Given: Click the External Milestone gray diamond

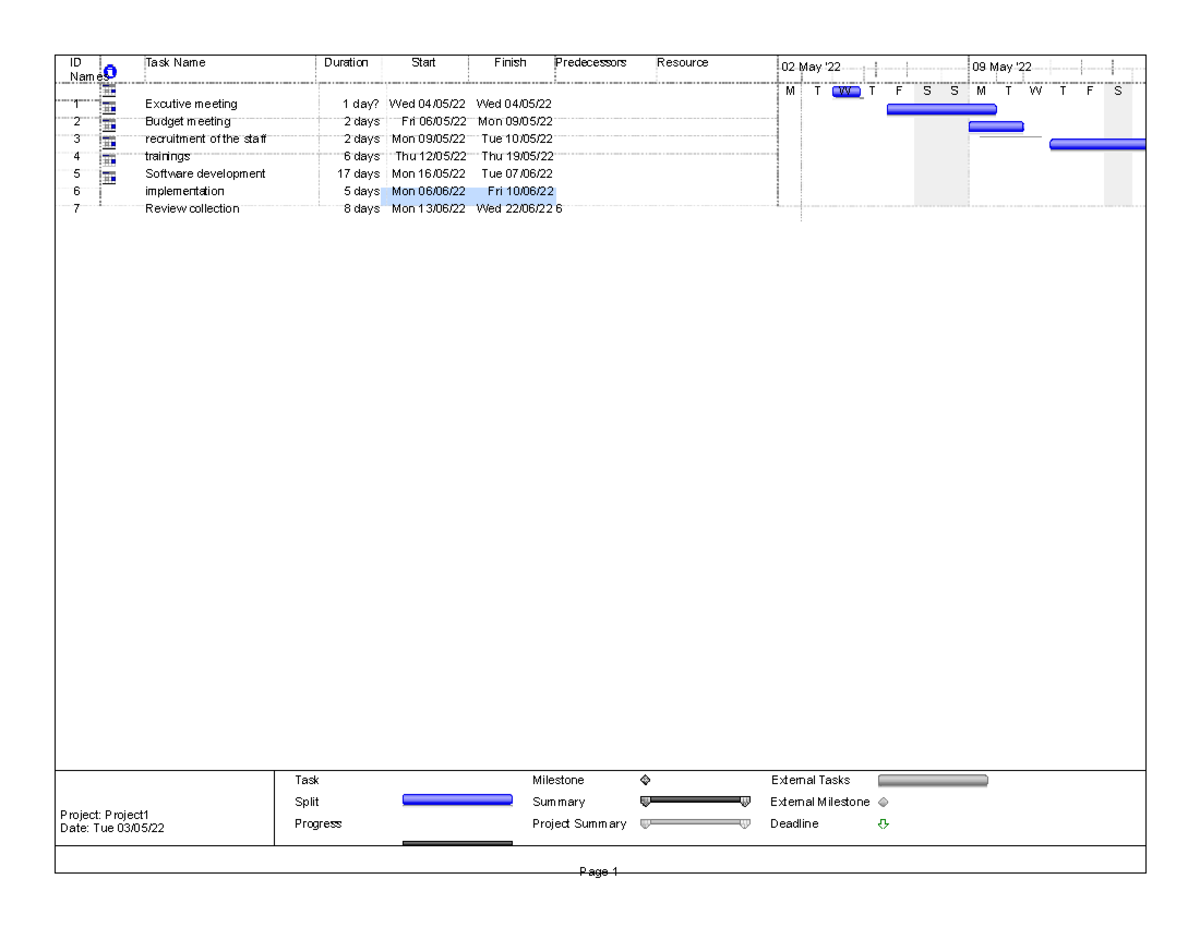Looking at the screenshot, I should pos(883,802).
